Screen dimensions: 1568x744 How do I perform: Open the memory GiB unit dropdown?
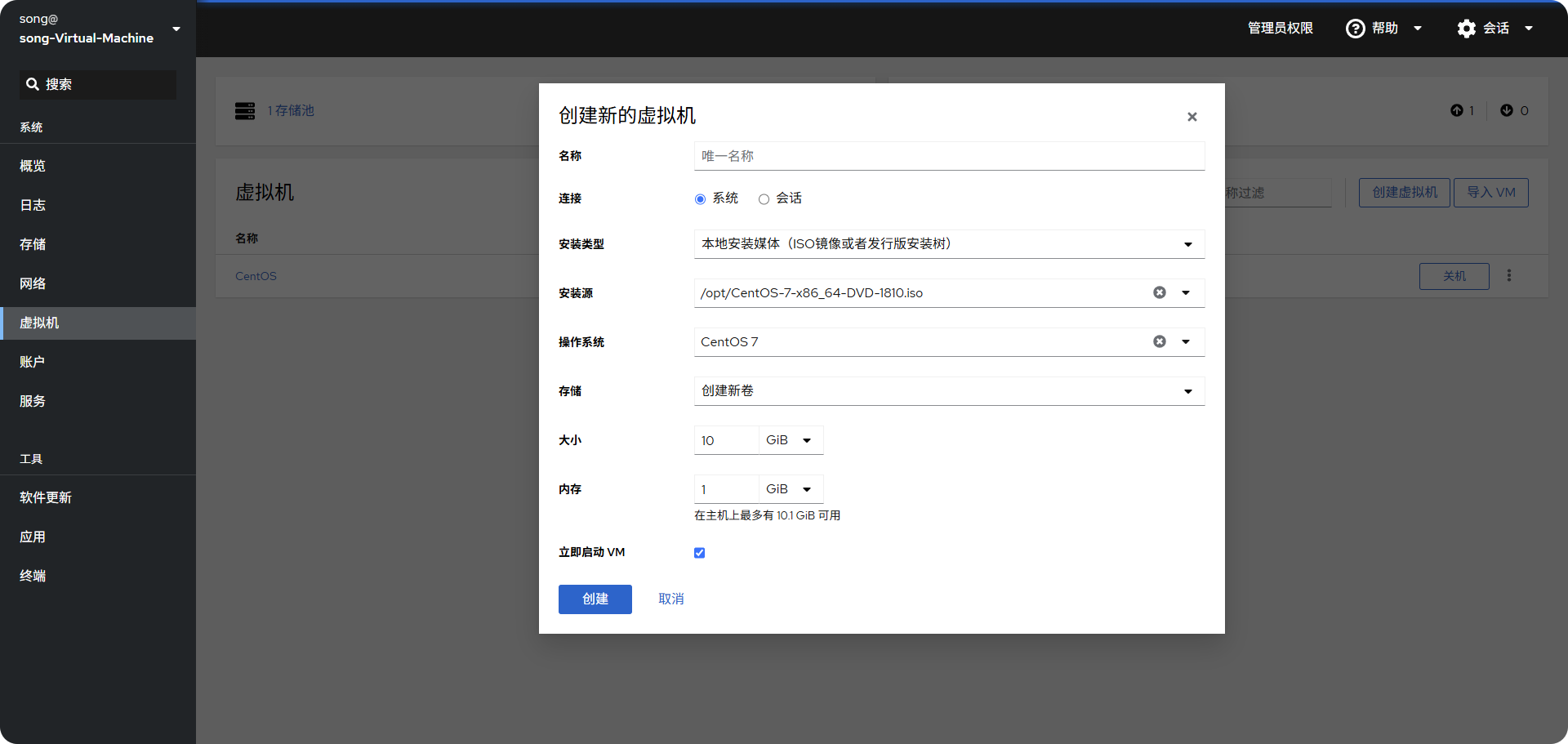coord(791,489)
